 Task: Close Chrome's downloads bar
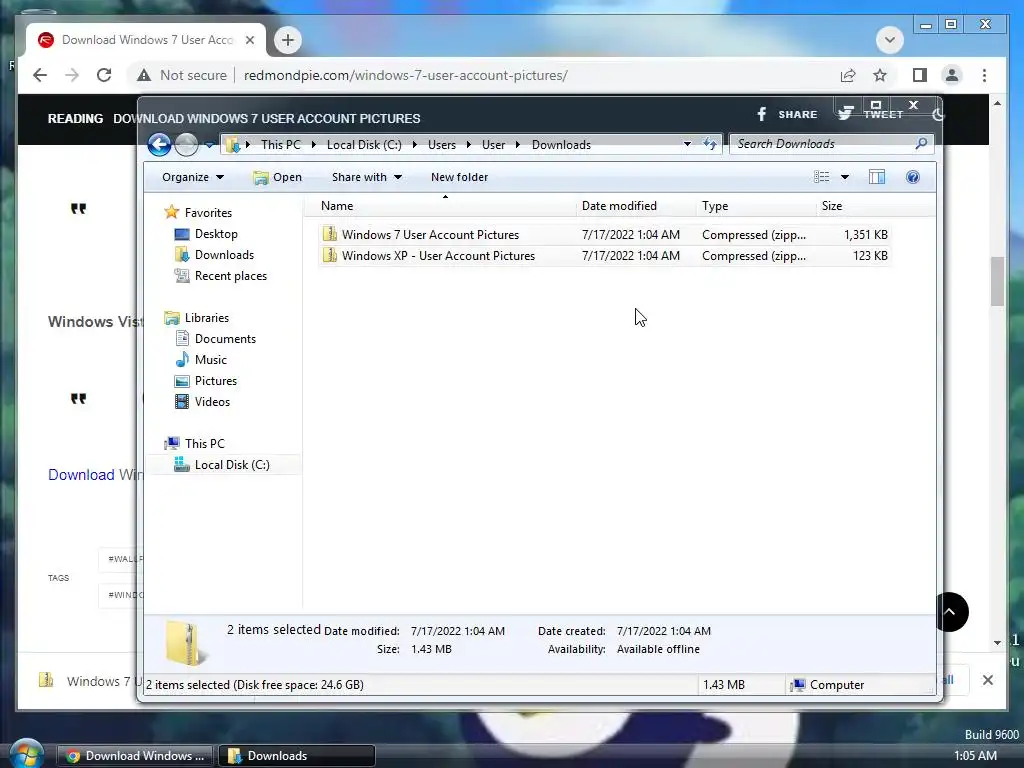click(987, 680)
